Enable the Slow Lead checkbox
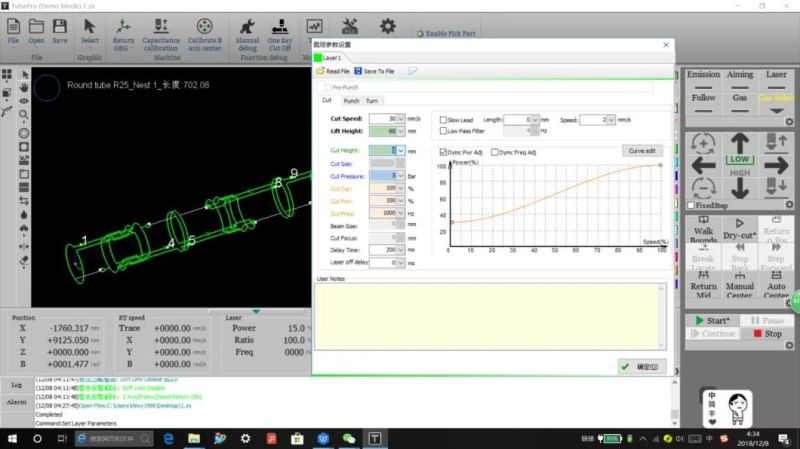800x449 pixels. point(443,120)
